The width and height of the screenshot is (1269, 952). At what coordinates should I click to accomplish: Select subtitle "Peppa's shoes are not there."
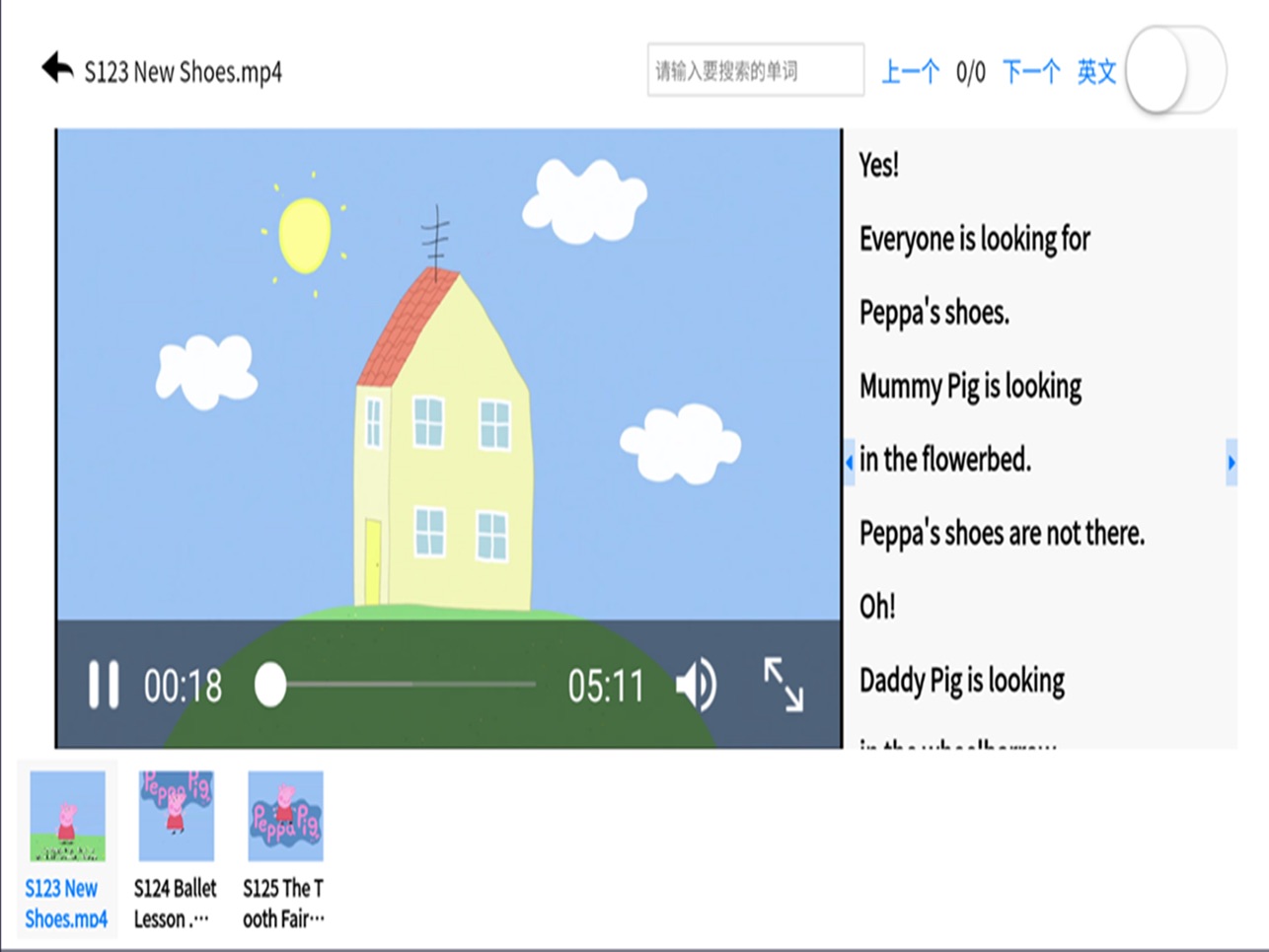[x=1002, y=534]
